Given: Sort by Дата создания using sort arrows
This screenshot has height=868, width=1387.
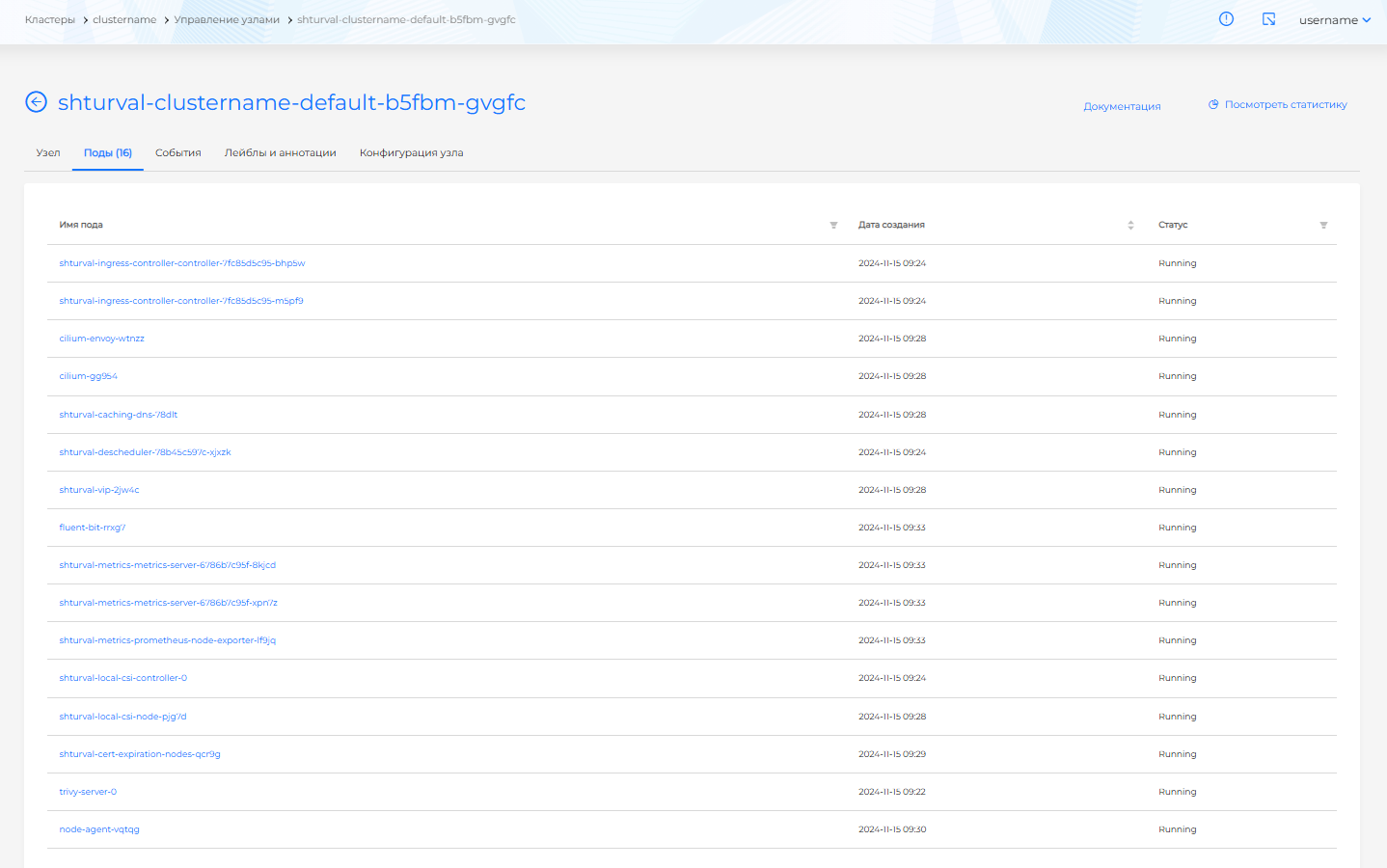Looking at the screenshot, I should pyautogui.click(x=1130, y=226).
